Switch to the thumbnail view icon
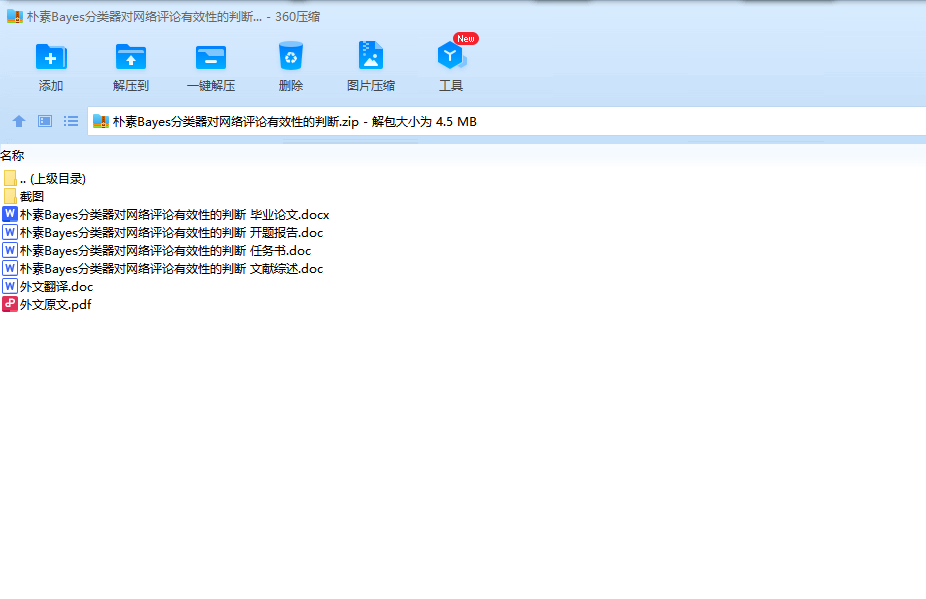The image size is (926, 599). [x=45, y=121]
